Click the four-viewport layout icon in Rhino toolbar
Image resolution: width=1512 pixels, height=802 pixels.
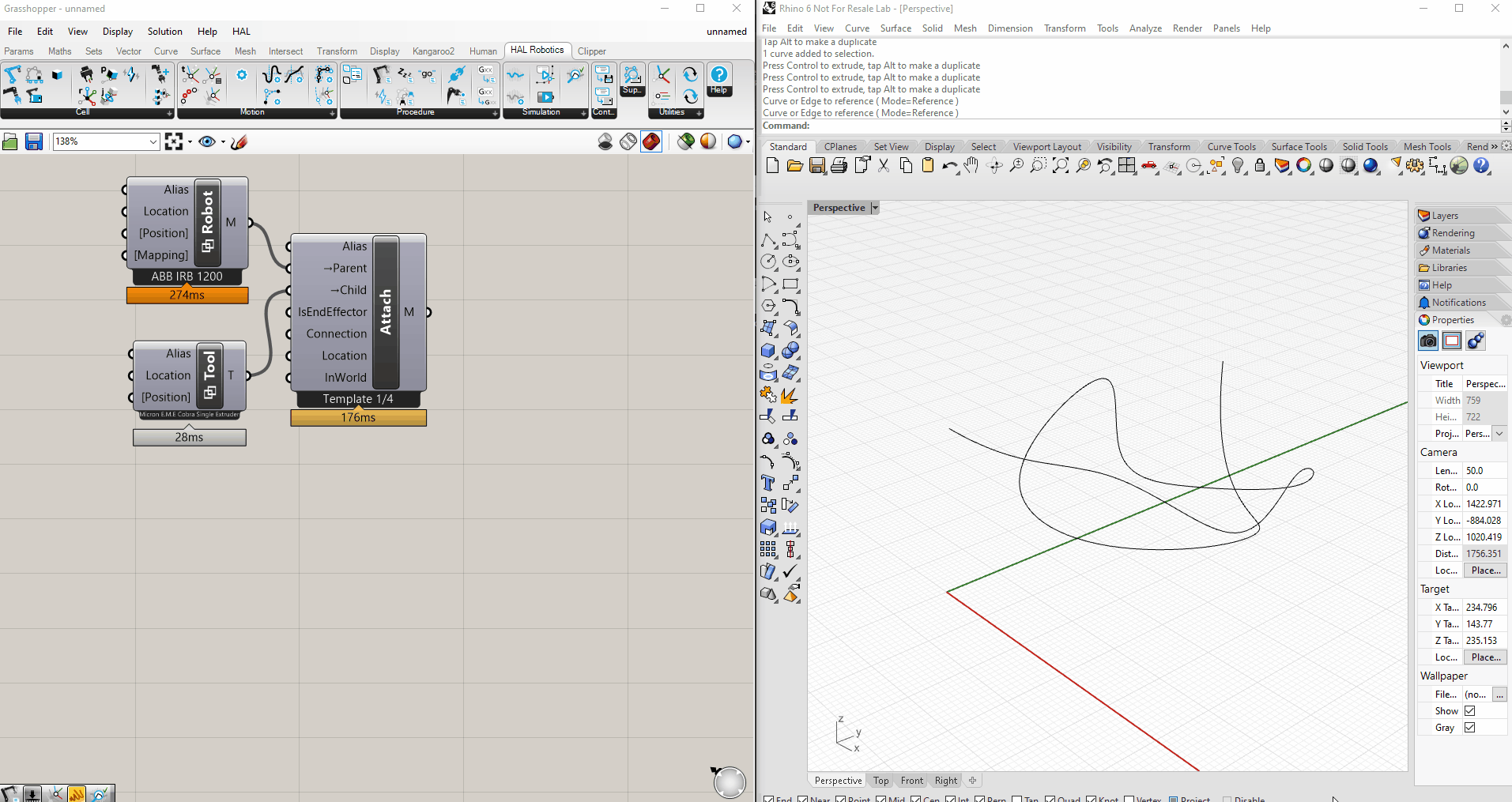click(x=1127, y=165)
